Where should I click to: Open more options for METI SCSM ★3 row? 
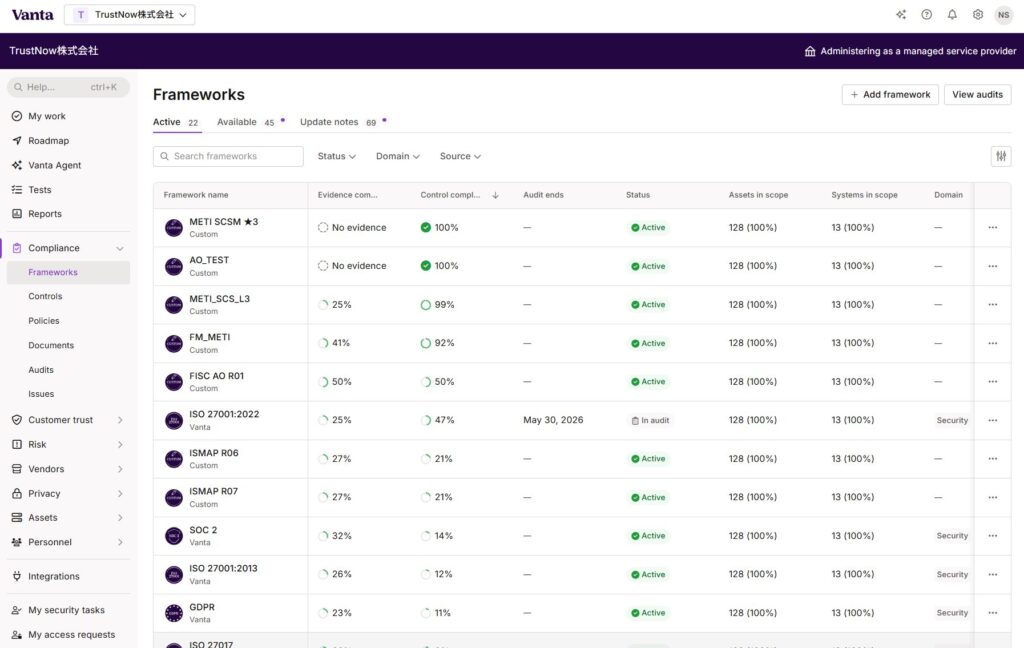992,227
